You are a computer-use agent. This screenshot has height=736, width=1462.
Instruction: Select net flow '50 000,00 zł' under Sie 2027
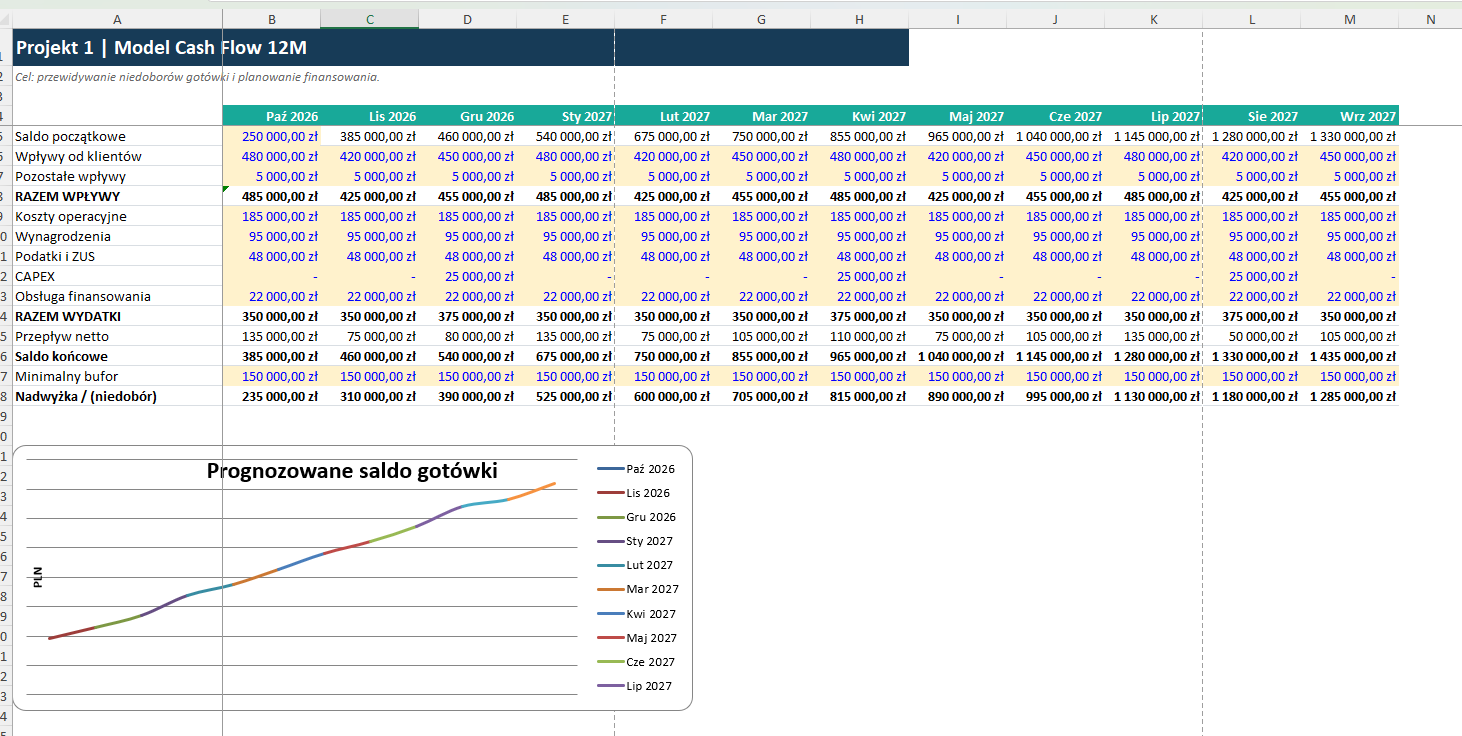point(1252,336)
